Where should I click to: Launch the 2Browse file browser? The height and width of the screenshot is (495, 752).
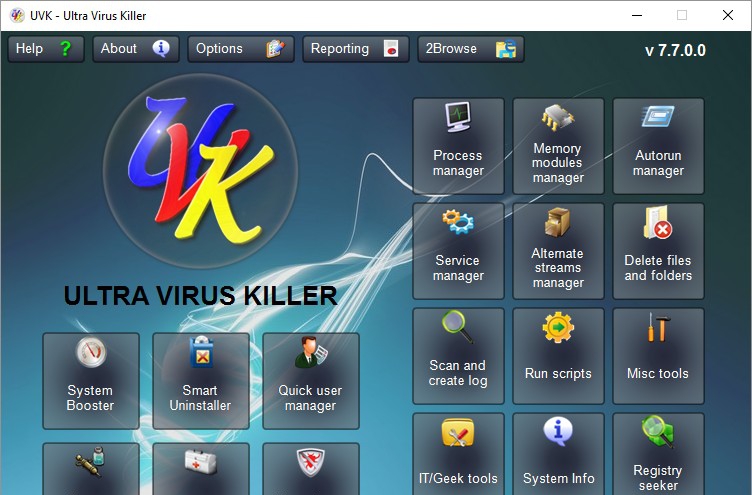[x=471, y=49]
